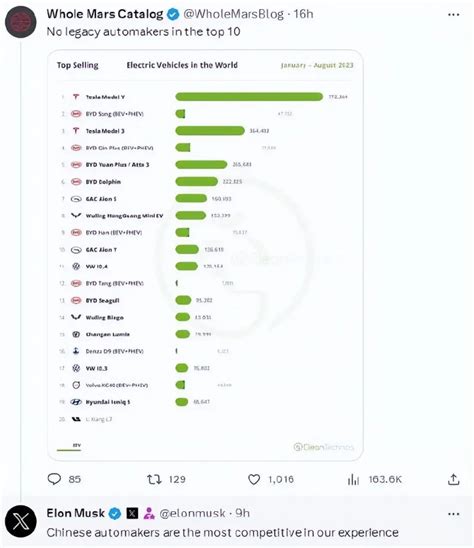Open more options on Elon Musk reply

coord(453,514)
